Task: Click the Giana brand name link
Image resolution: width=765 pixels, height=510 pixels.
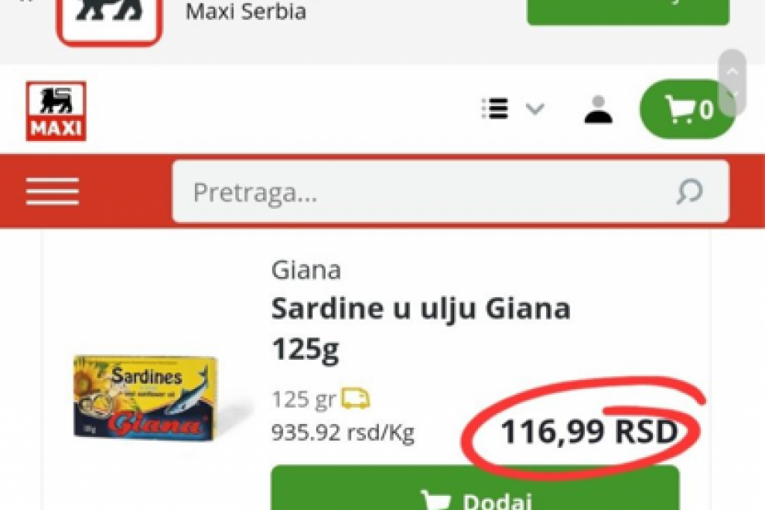Action: click(306, 270)
